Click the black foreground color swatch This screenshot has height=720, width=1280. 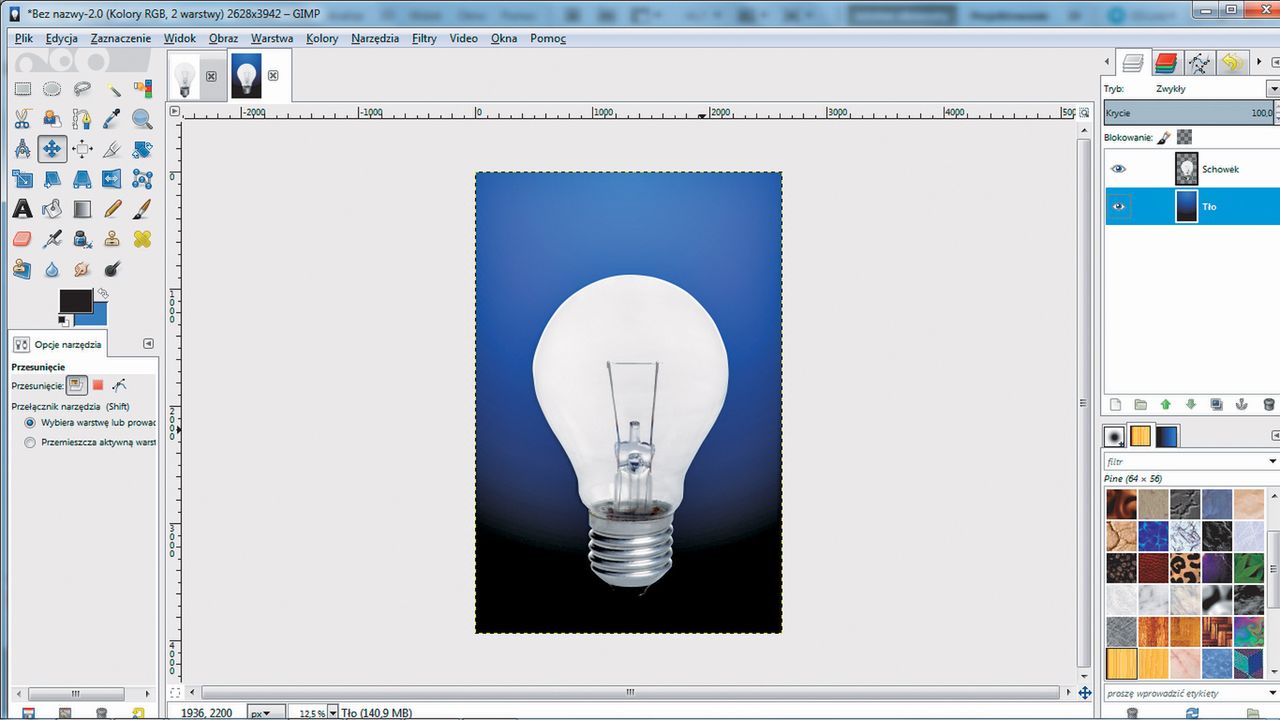tap(74, 301)
